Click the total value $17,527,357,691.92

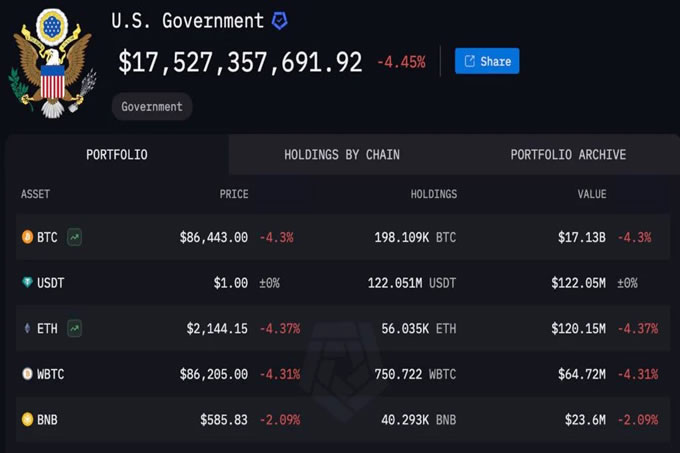pos(240,62)
